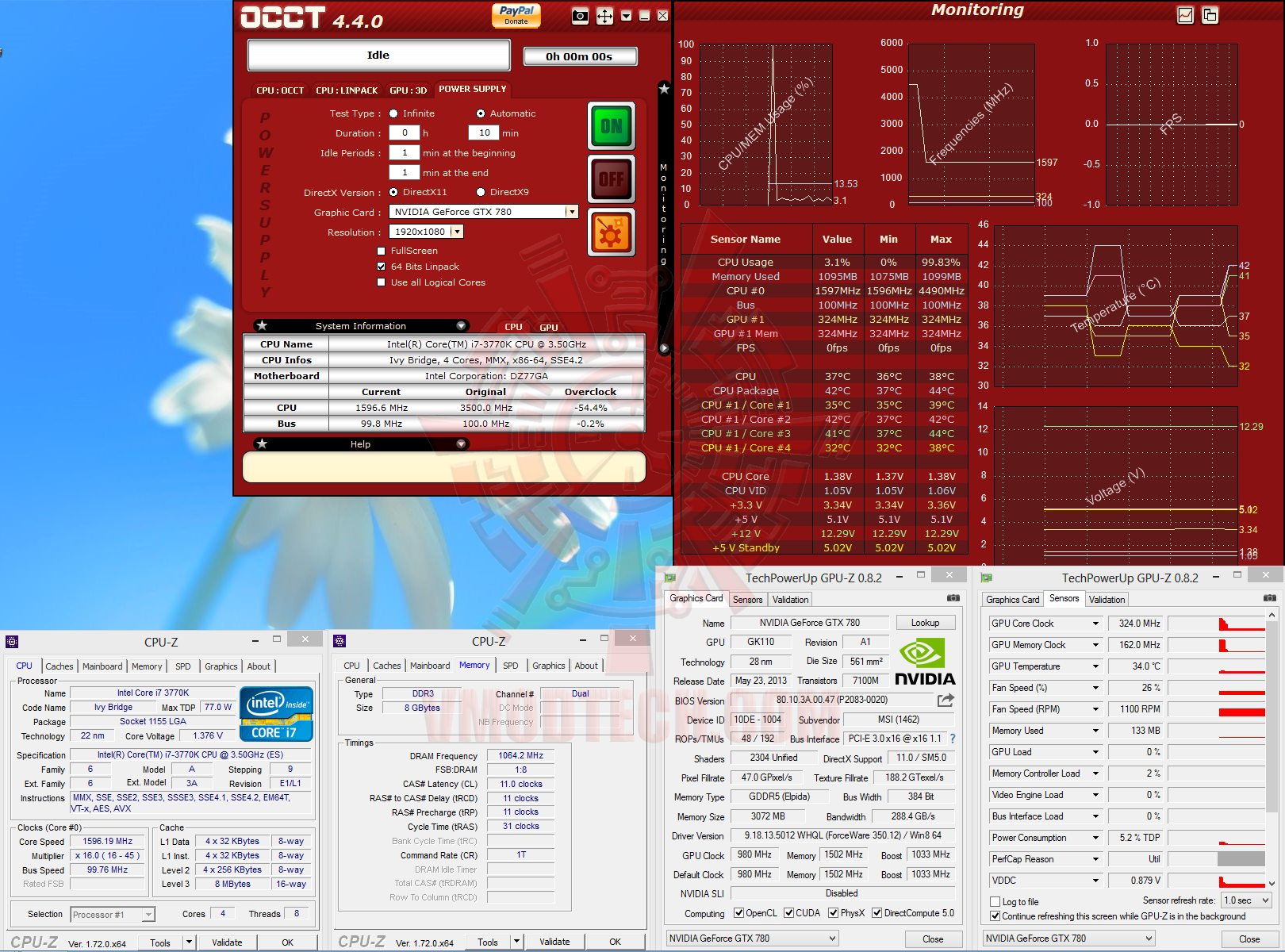The image size is (1285, 952).
Task: Click the title icon of the CPU-Z CPU-tab window
Action: 12,642
